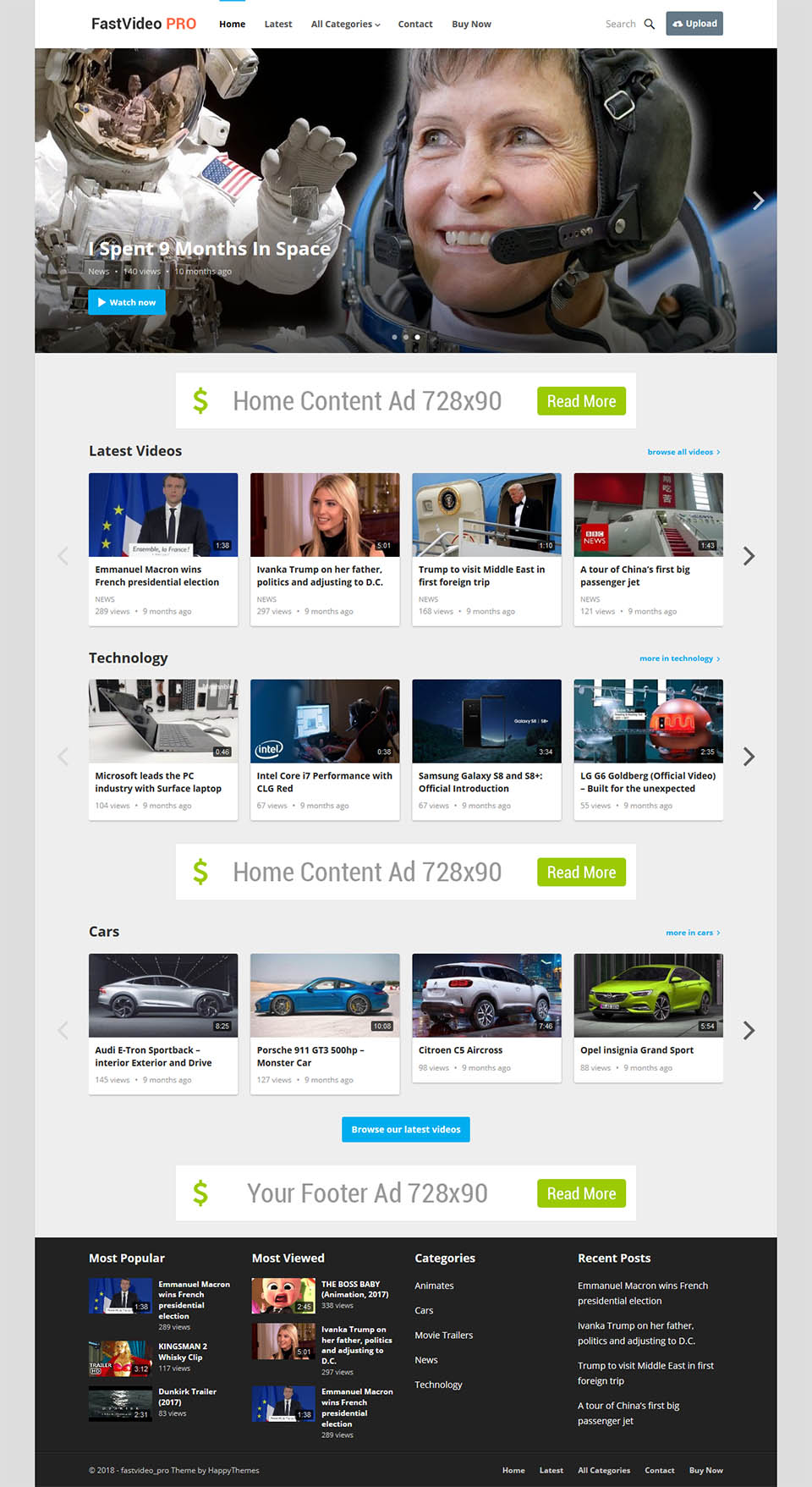
Task: Click next arrow in Cars carousel
Action: [749, 1030]
